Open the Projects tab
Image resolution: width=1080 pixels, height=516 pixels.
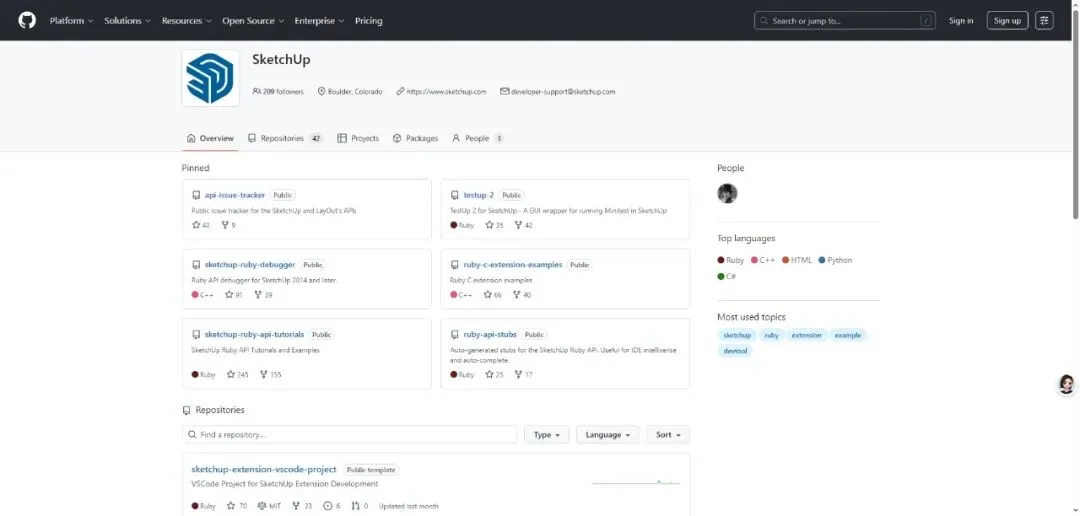358,138
